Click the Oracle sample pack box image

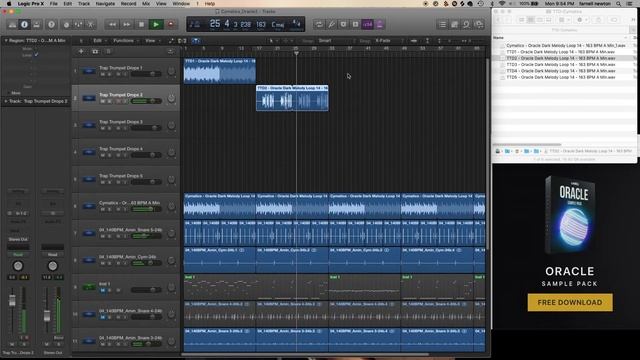click(x=570, y=215)
